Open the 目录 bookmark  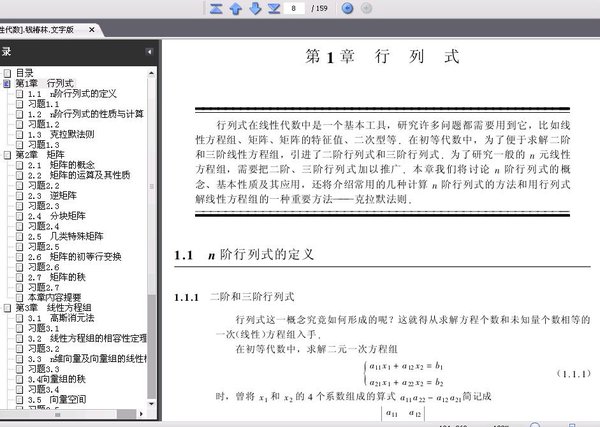click(x=24, y=73)
